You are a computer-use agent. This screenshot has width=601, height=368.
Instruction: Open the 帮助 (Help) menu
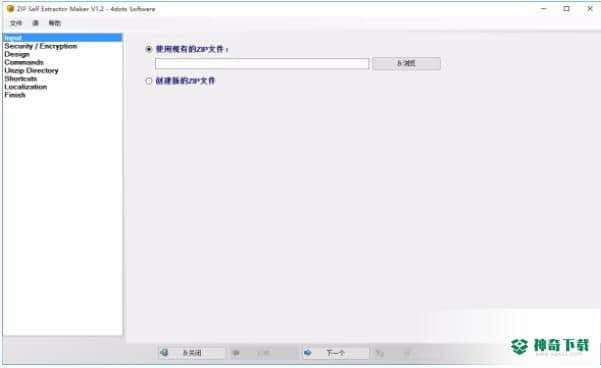coord(54,23)
